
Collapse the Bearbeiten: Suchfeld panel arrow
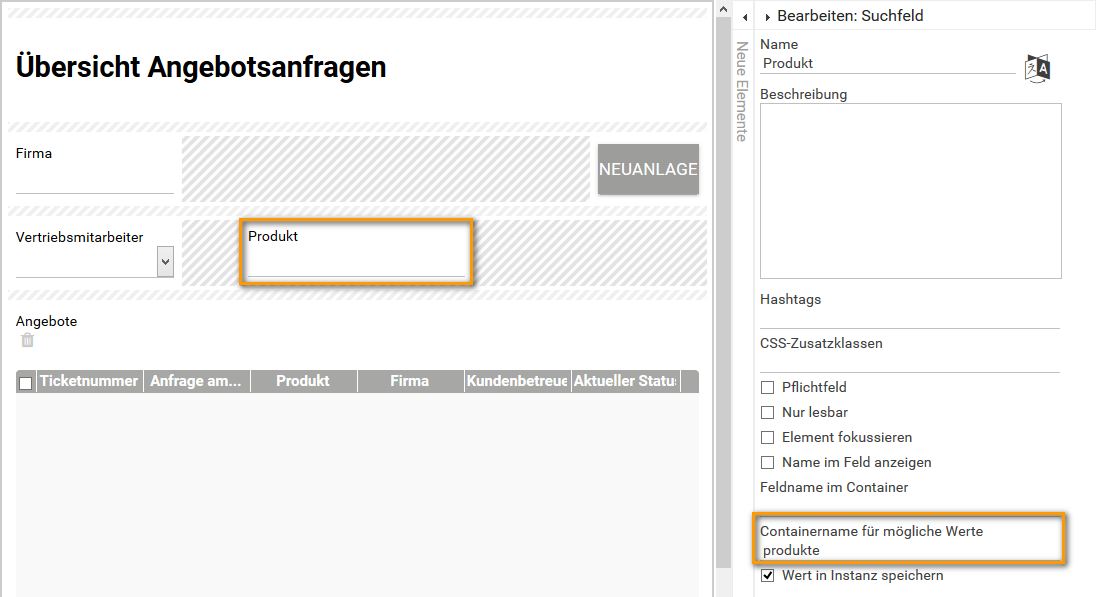tap(744, 16)
